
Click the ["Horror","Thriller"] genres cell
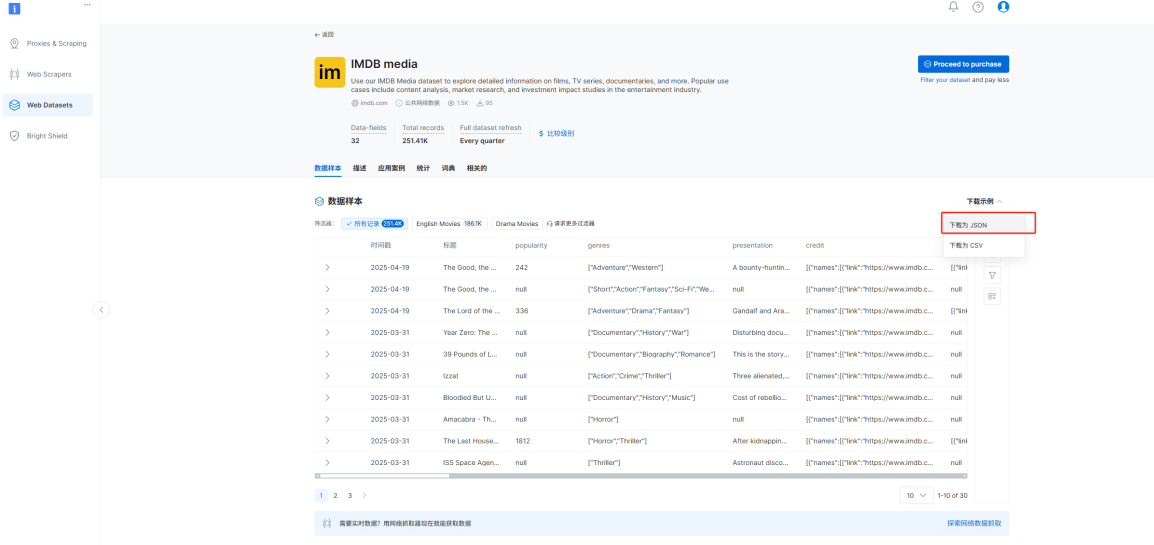coord(617,441)
